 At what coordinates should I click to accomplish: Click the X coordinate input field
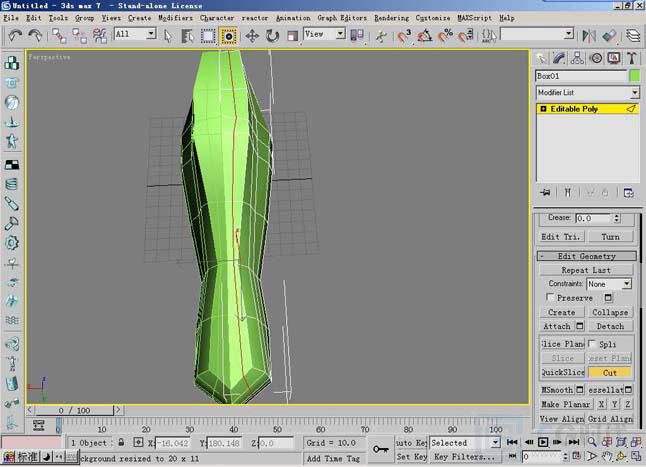pyautogui.click(x=173, y=443)
